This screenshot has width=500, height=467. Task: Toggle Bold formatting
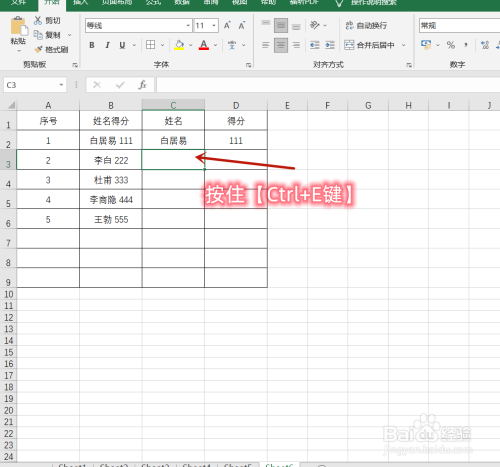pos(92,45)
